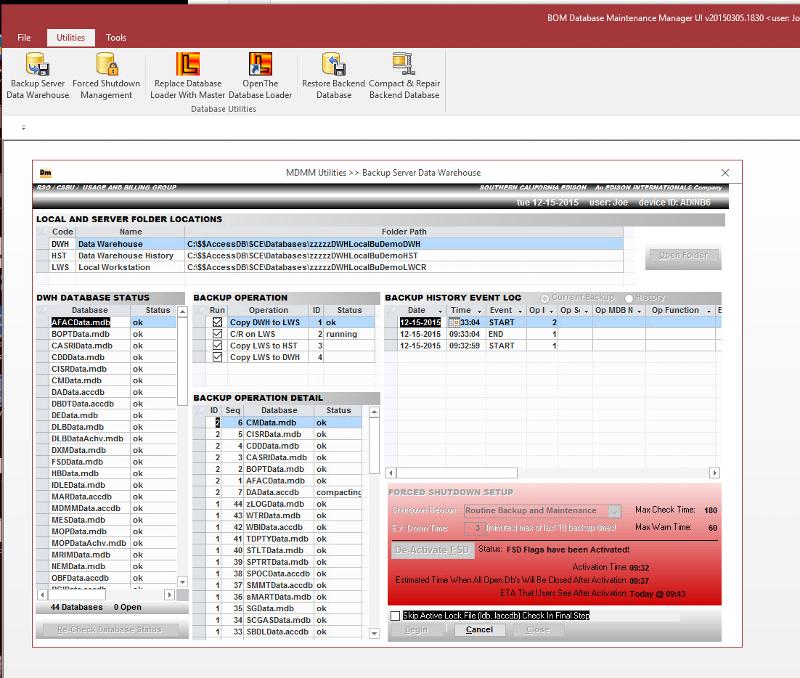800x678 pixels.
Task: Launch Open The Database Loader icon
Action: click(x=261, y=66)
